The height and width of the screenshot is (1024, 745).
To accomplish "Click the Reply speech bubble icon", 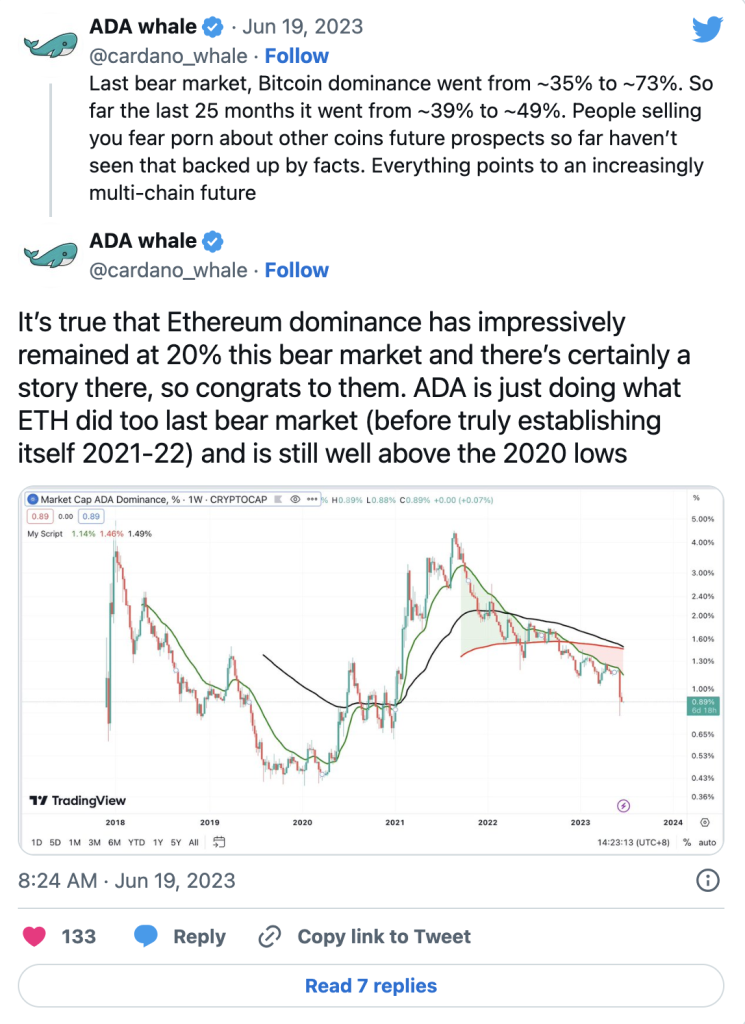I will click(x=146, y=936).
